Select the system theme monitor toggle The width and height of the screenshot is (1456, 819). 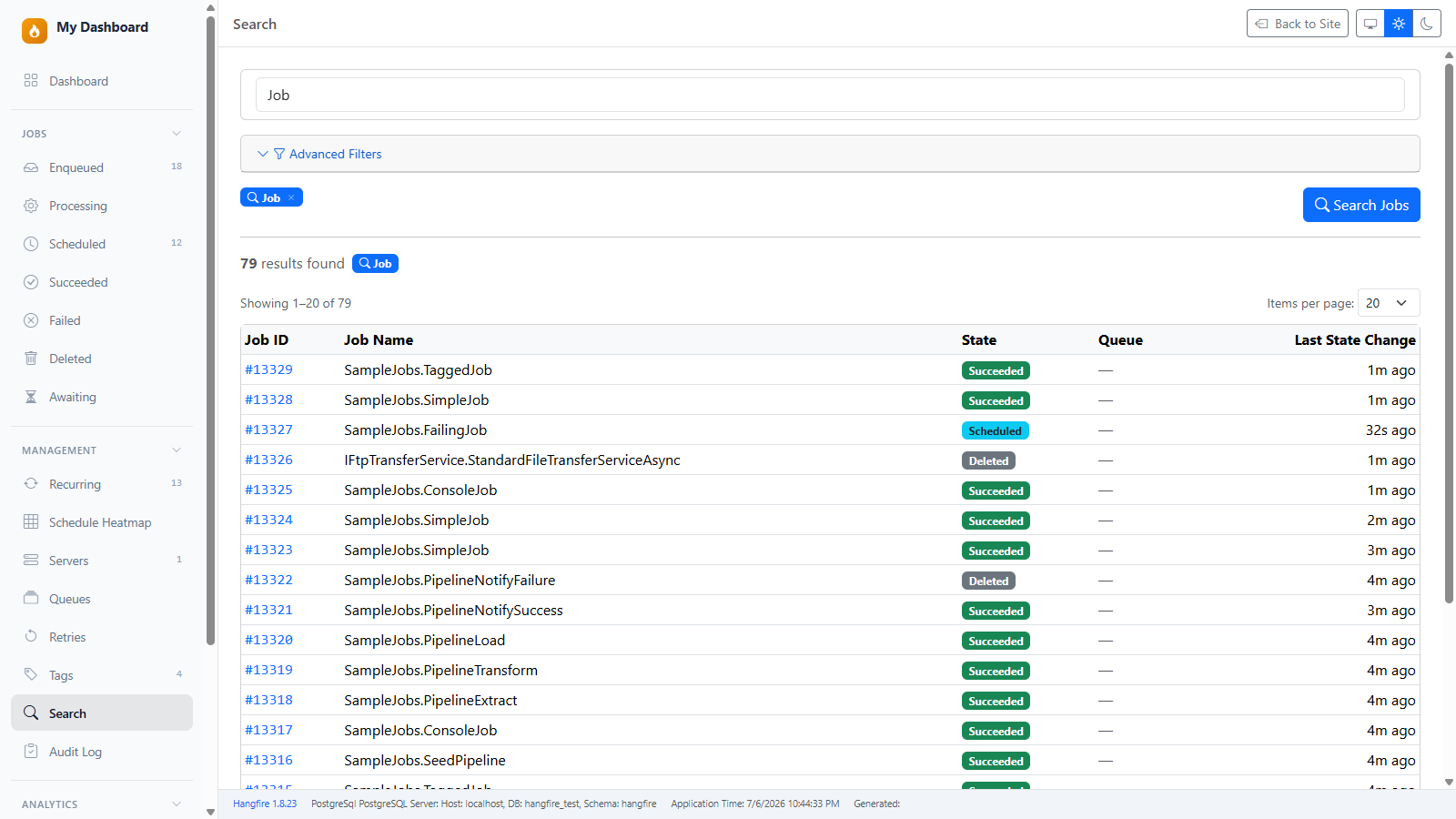[x=1370, y=24]
